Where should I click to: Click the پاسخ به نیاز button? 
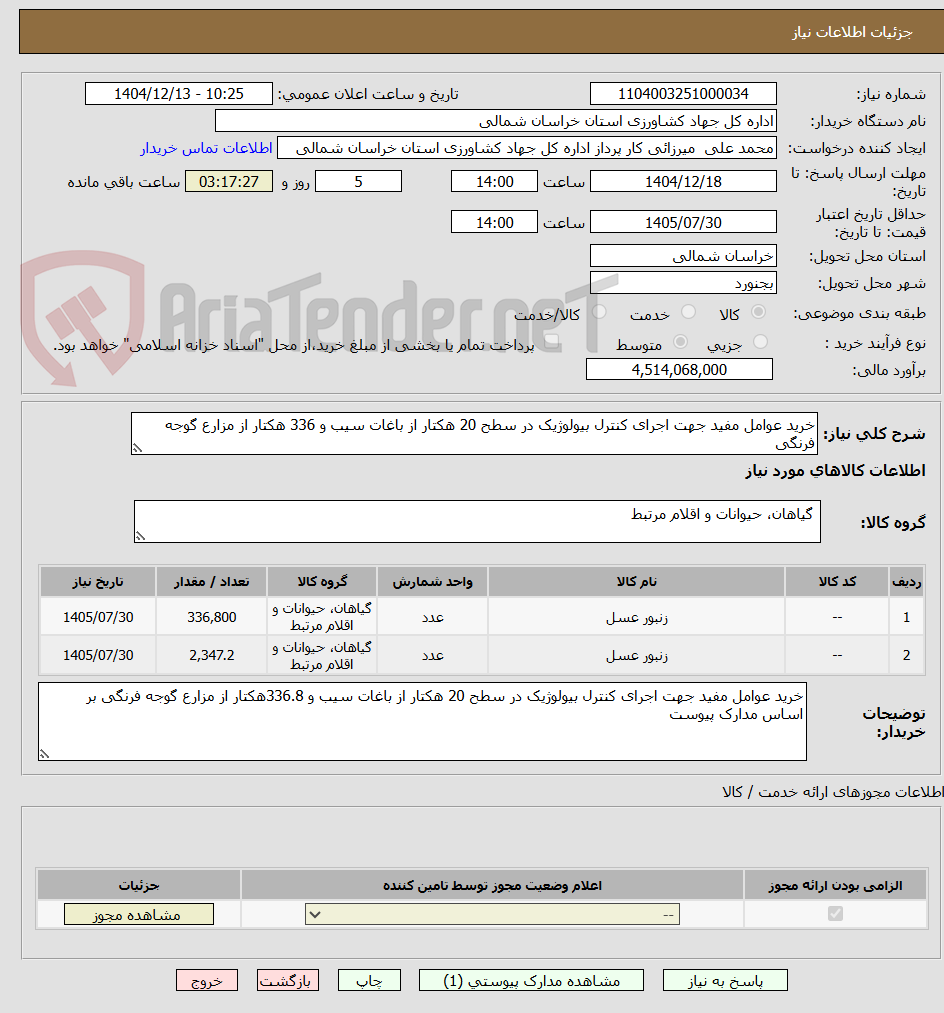coord(725,980)
